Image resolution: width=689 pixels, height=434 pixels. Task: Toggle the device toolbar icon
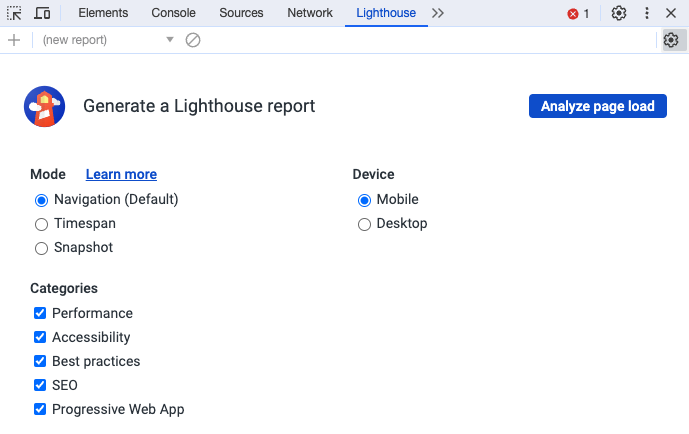pyautogui.click(x=42, y=13)
